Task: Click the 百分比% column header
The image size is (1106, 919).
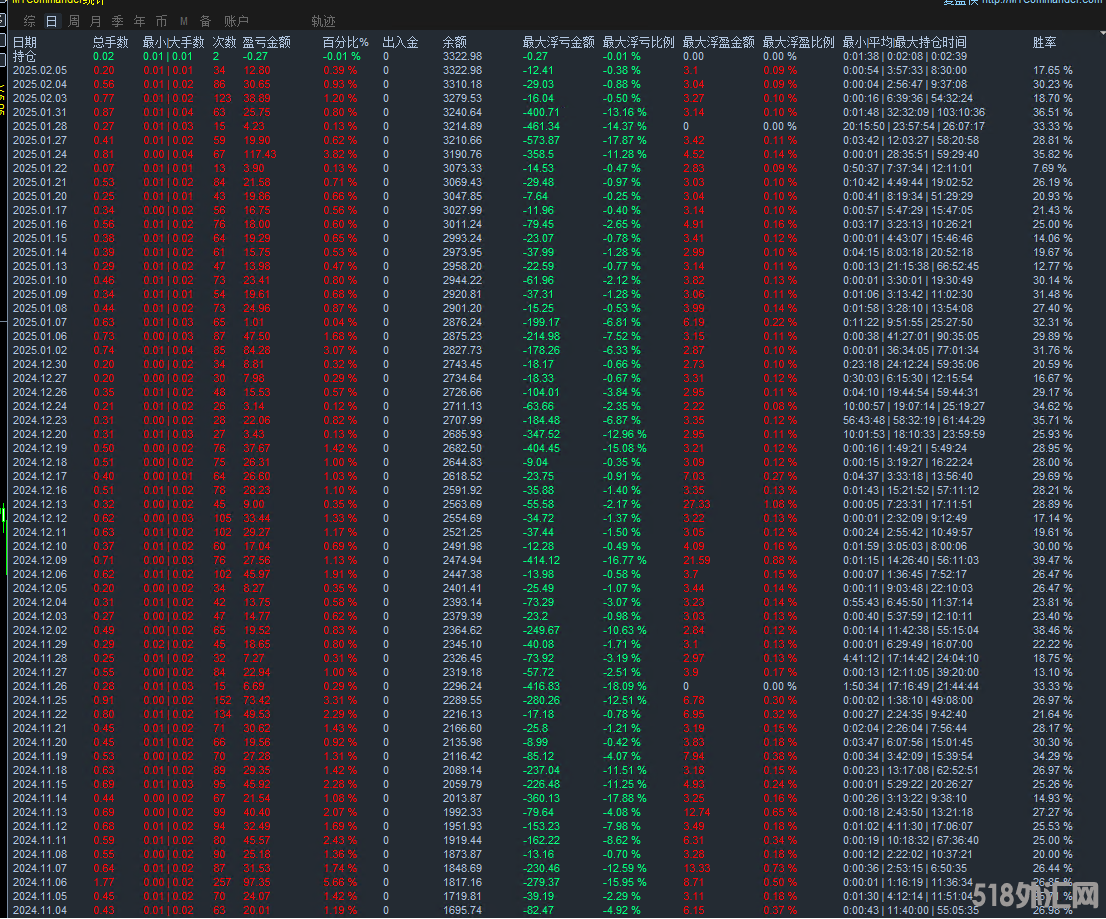Action: coord(346,42)
